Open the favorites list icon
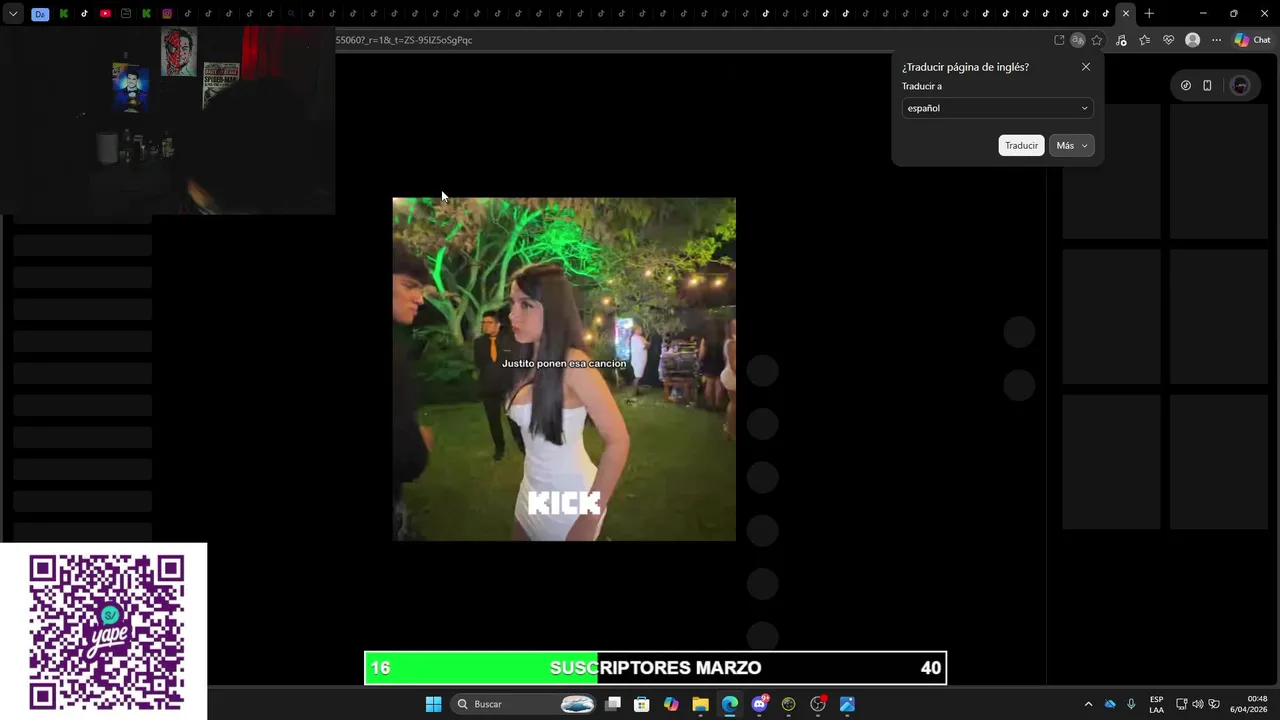 [x=1145, y=40]
